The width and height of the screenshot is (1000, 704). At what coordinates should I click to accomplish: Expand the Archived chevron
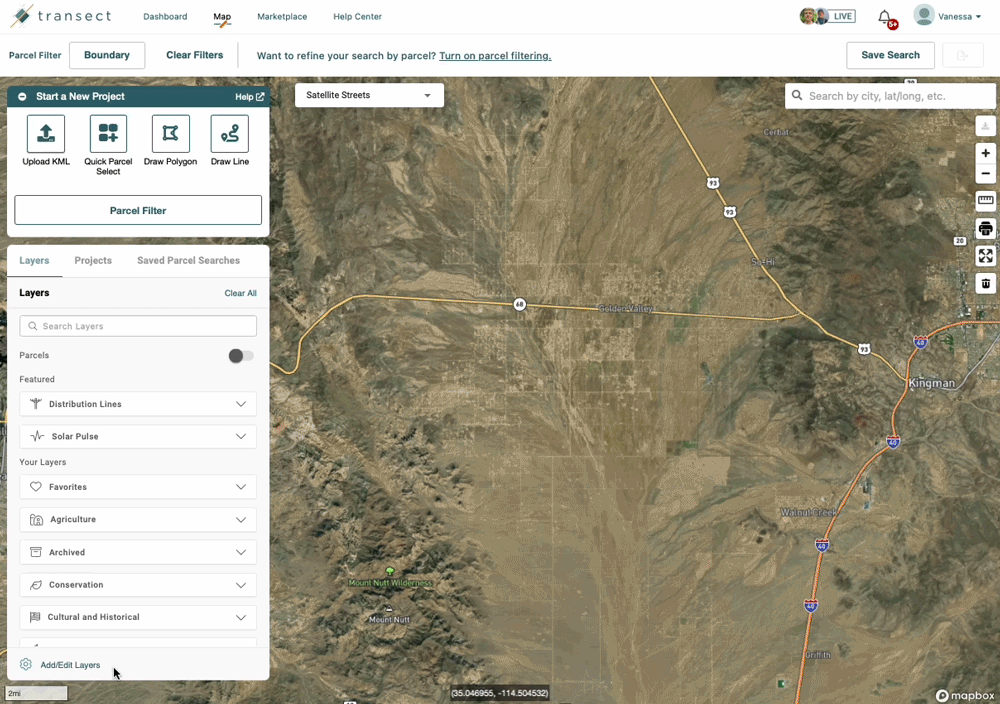[x=241, y=552]
